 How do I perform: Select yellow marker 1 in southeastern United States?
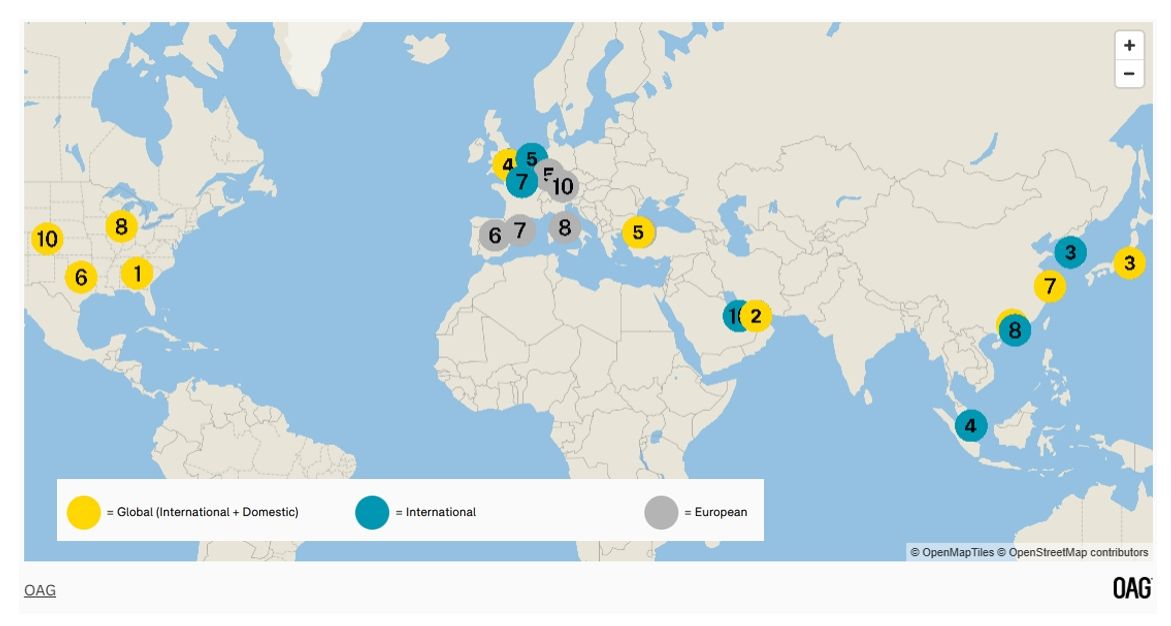click(x=137, y=273)
